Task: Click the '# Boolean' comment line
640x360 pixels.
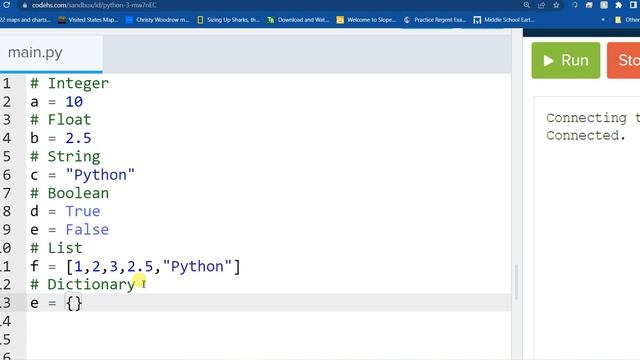Action: (x=69, y=193)
